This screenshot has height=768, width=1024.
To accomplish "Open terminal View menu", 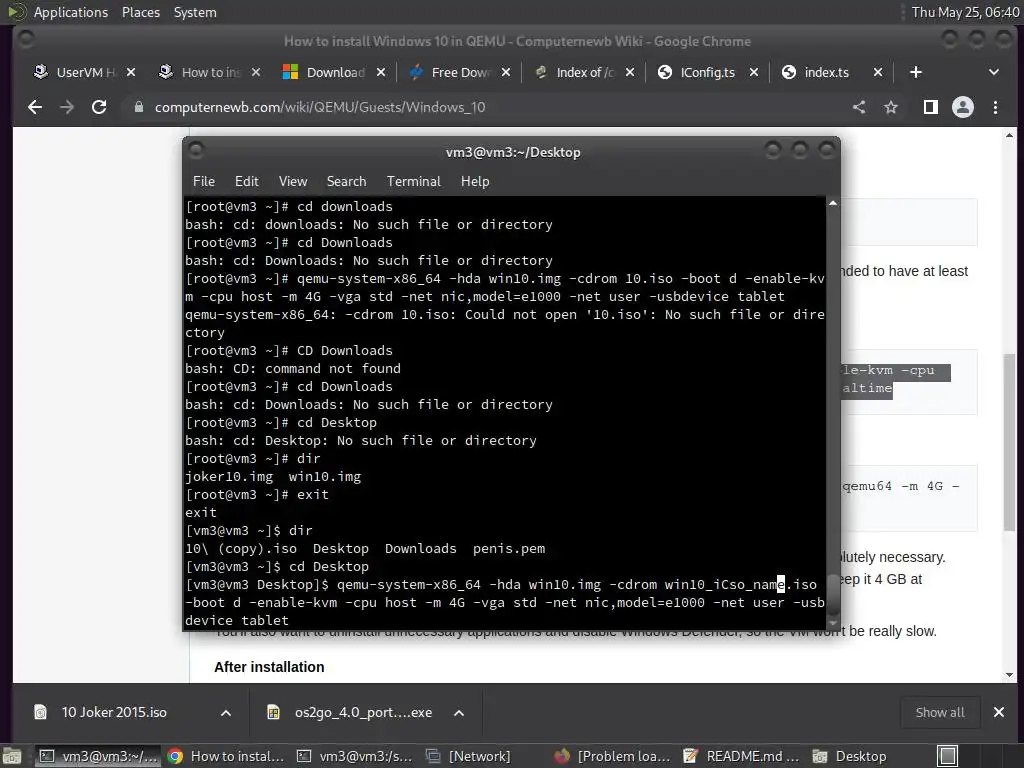I will click(x=293, y=182).
